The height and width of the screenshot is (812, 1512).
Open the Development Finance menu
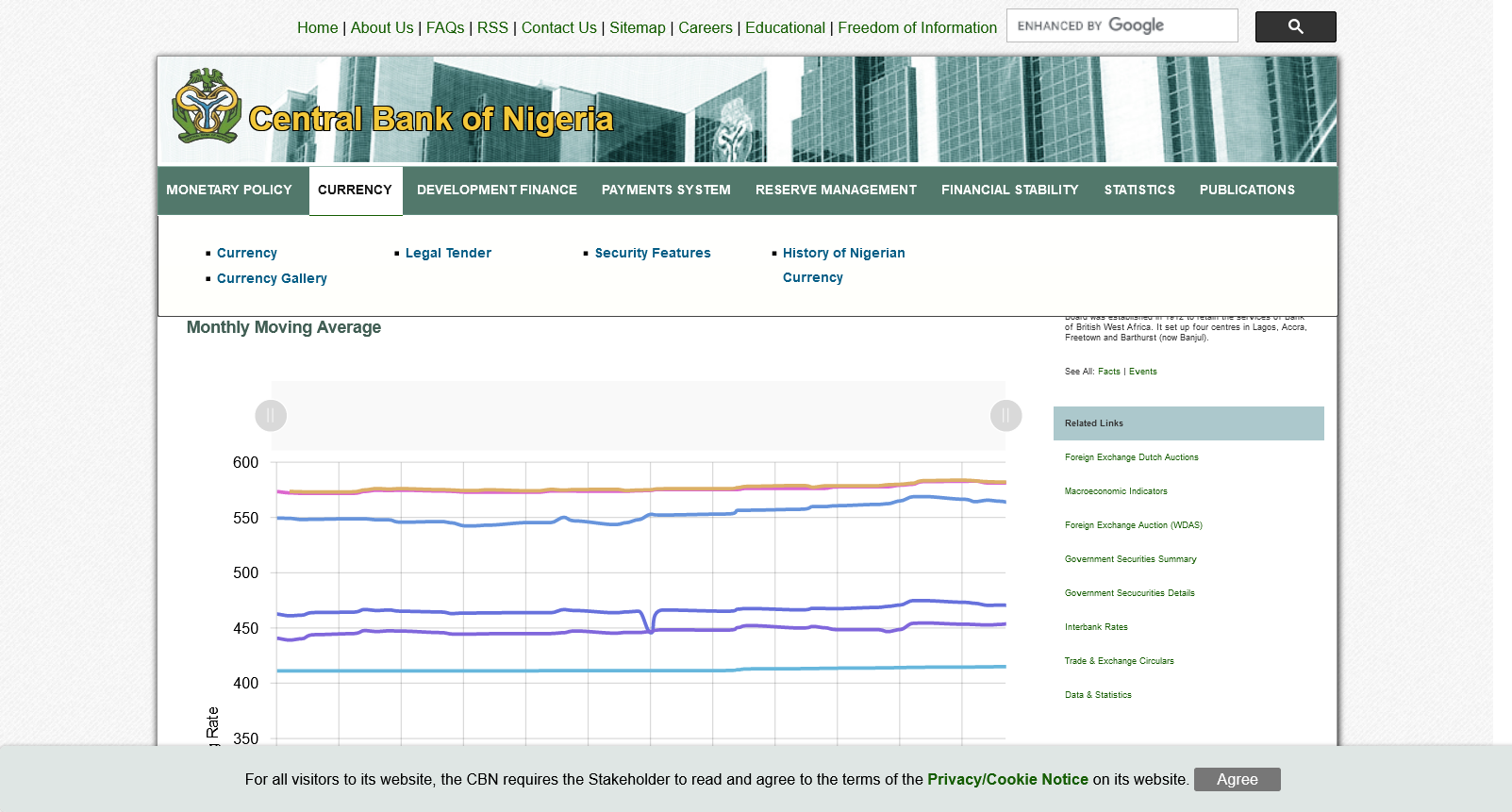[496, 191]
